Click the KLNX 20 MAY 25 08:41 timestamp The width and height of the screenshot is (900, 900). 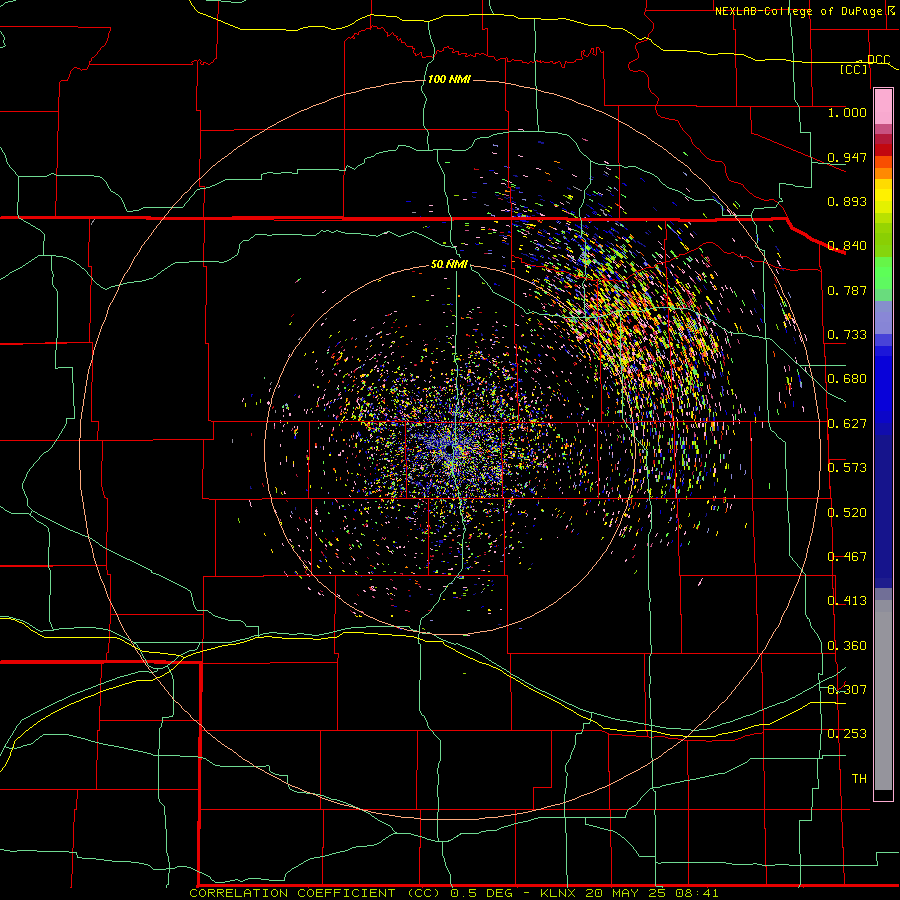click(629, 893)
